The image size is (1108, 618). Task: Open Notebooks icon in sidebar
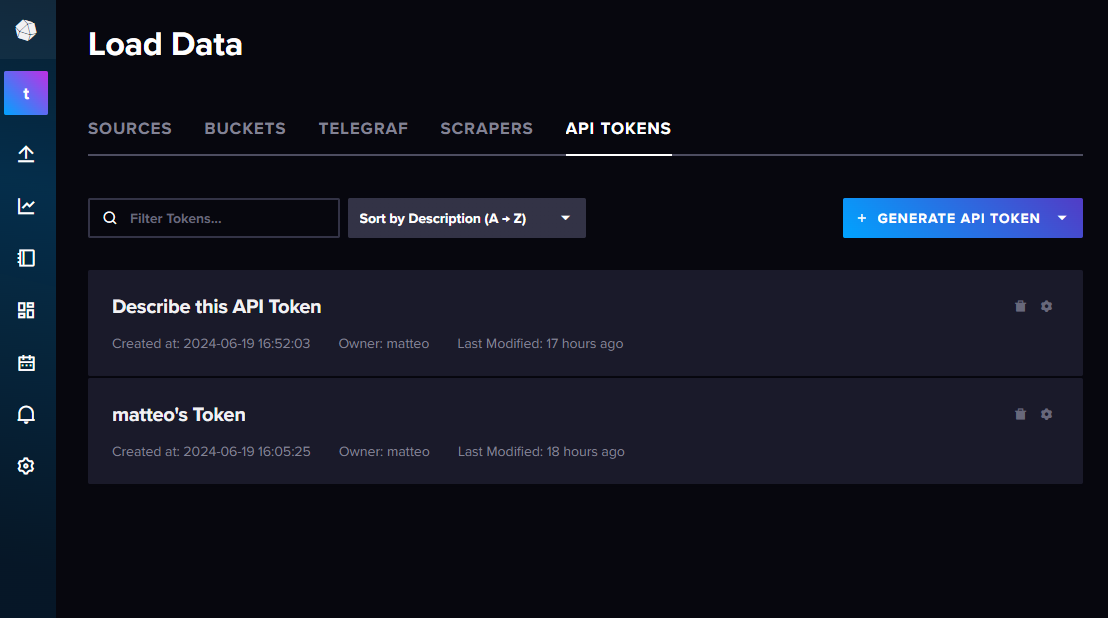click(x=26, y=258)
